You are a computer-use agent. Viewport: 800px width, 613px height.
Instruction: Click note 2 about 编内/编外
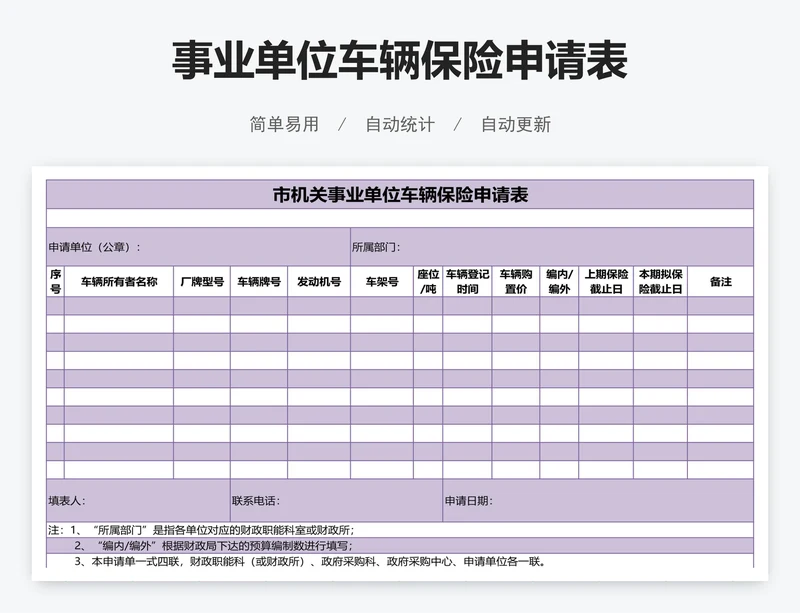point(400,546)
